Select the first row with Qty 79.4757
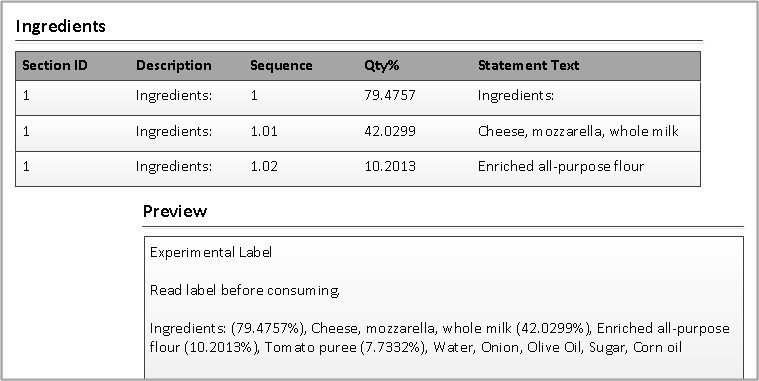 pos(358,98)
